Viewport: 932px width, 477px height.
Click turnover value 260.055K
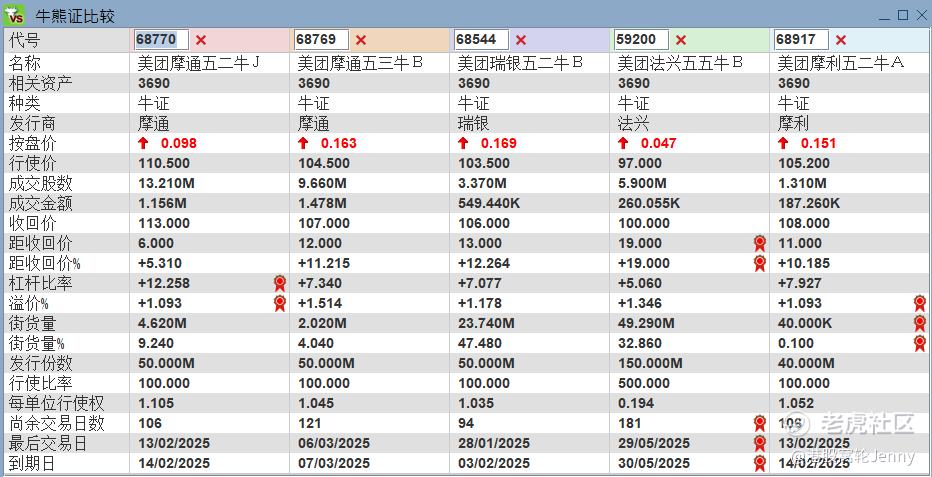click(649, 203)
